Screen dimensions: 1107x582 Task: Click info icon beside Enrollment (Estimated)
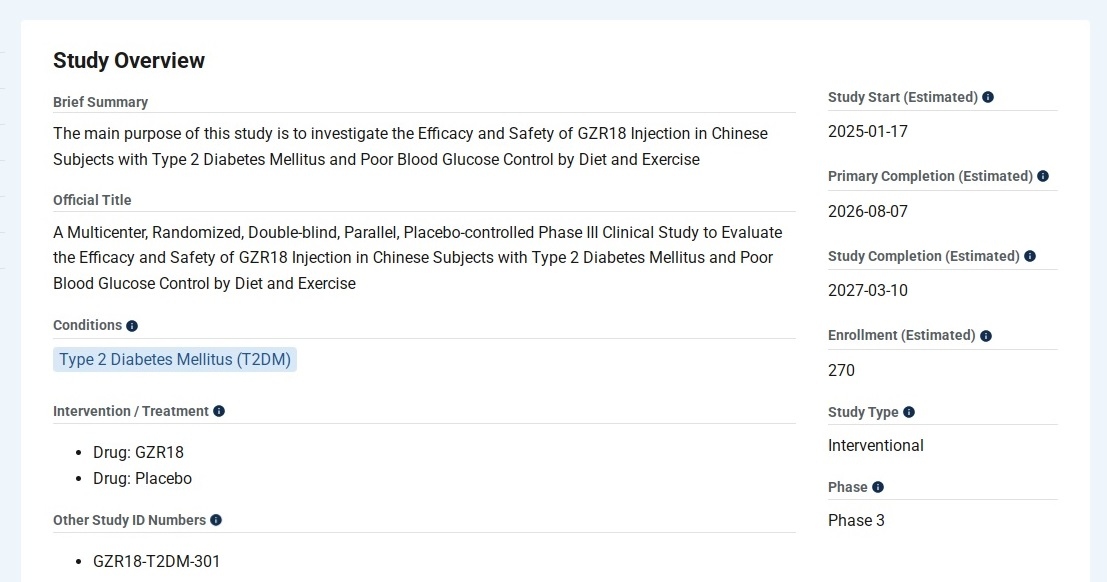[986, 336]
